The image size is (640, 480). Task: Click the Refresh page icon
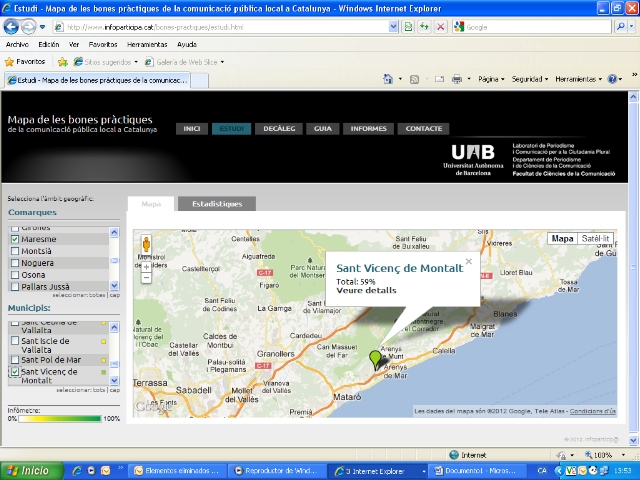point(424,27)
